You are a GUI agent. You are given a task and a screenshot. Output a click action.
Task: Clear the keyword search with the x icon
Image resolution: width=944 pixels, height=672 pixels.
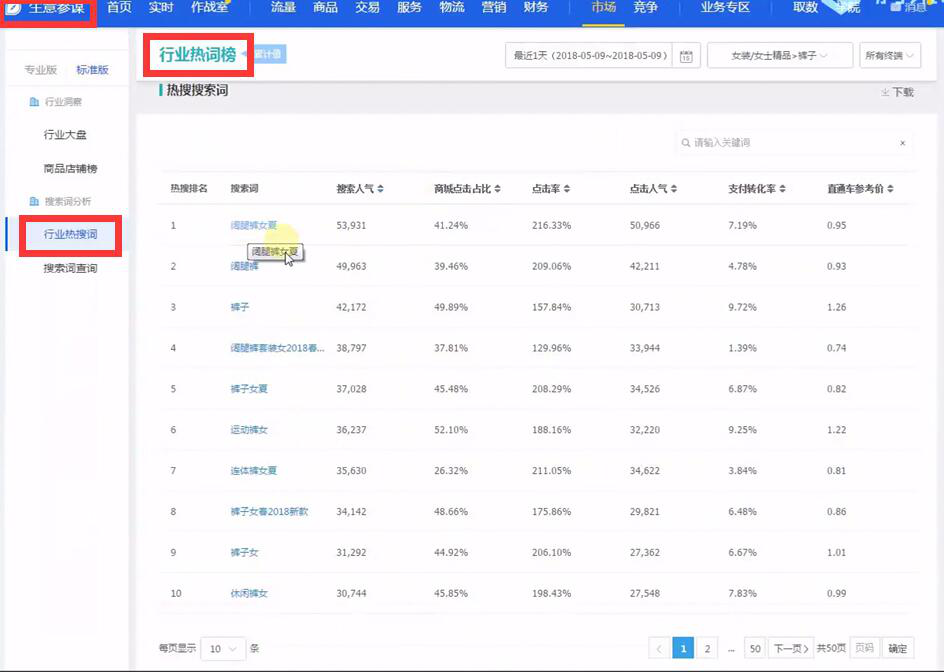pos(902,143)
